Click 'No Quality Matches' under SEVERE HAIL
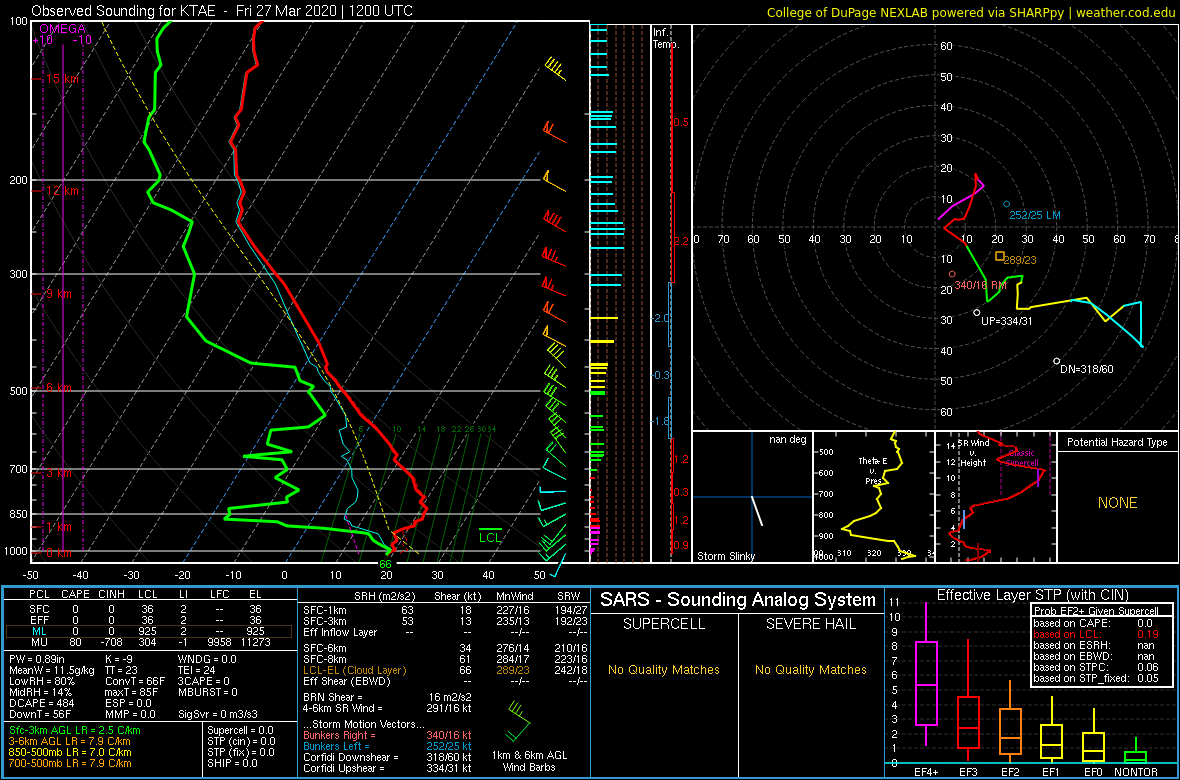This screenshot has height=780, width=1180. click(810, 669)
